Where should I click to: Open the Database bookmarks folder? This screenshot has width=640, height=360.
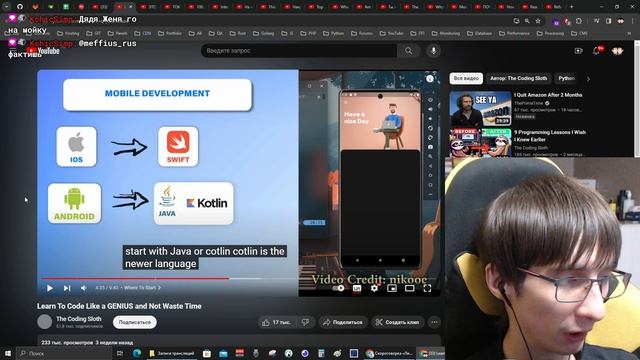pos(479,33)
